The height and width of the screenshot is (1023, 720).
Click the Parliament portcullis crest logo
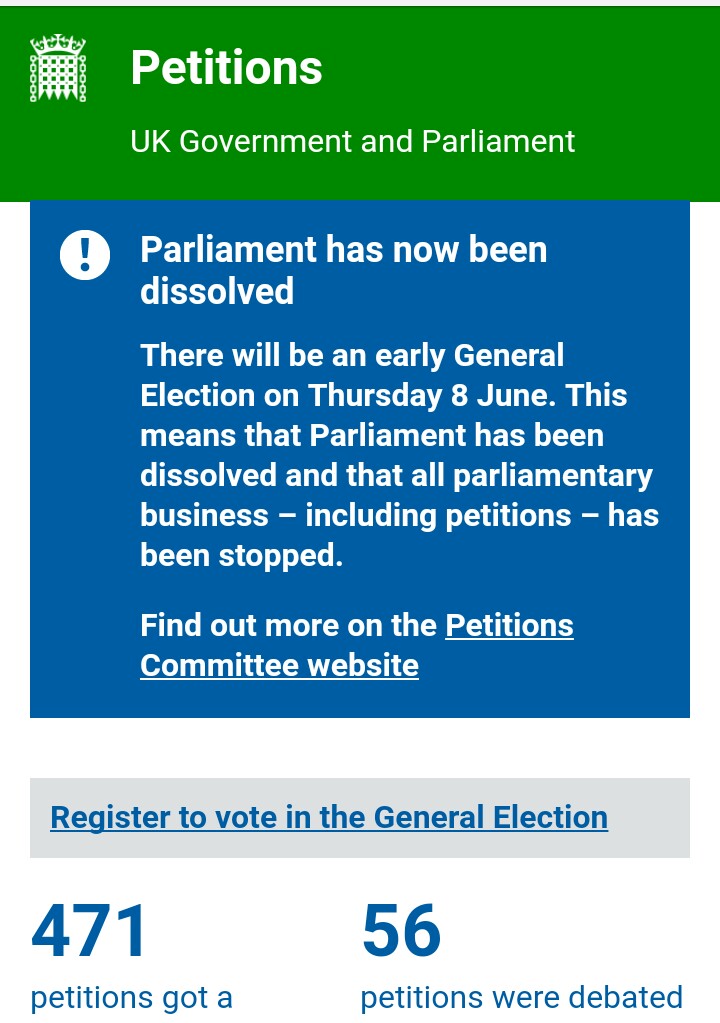tap(58, 68)
